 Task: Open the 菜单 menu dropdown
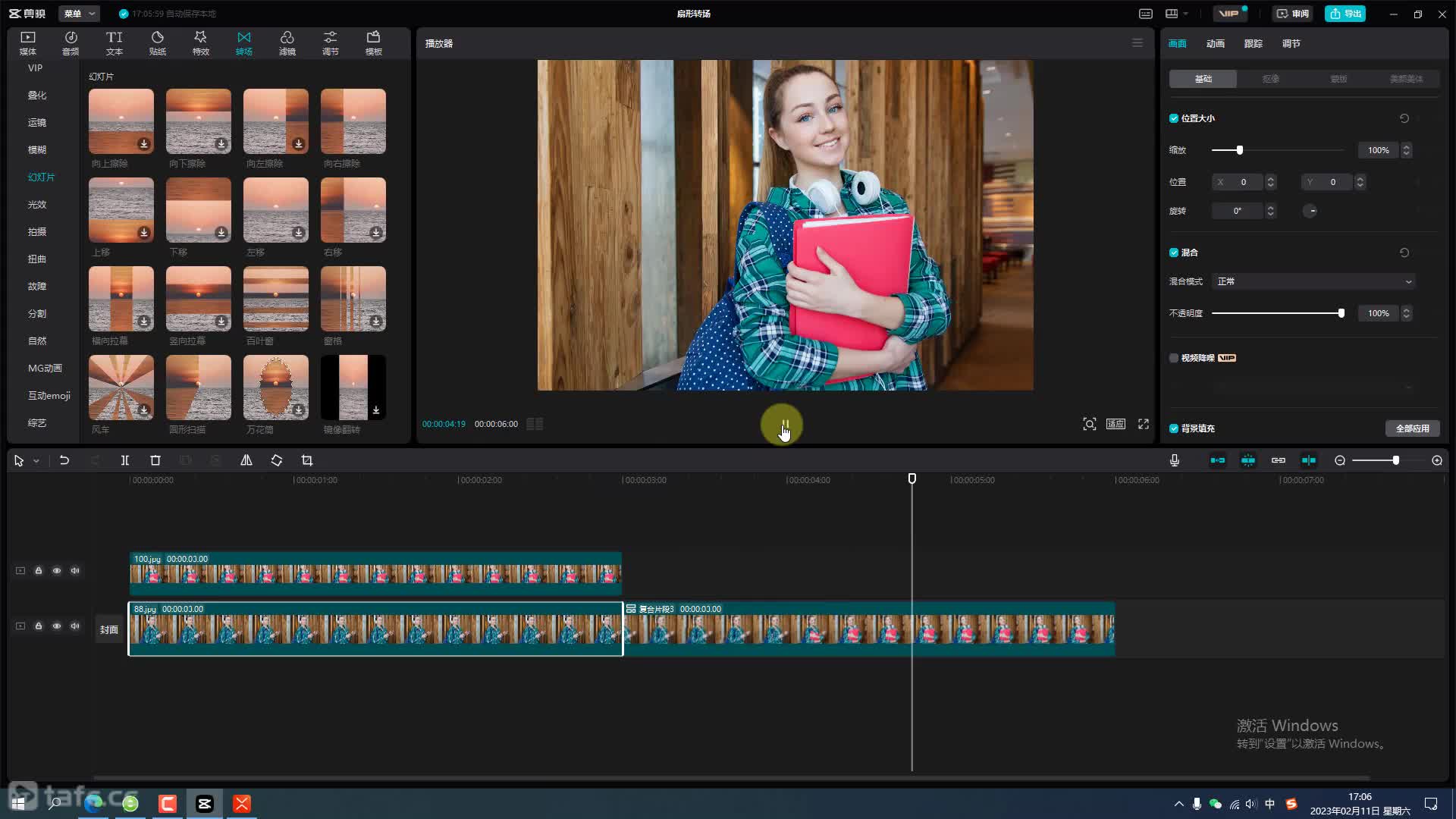tap(79, 14)
